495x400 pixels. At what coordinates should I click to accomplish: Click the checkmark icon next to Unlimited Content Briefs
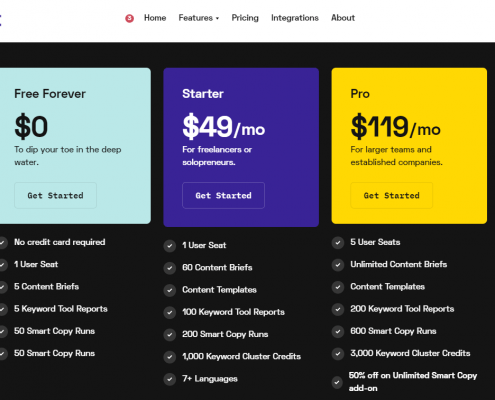coord(338,265)
